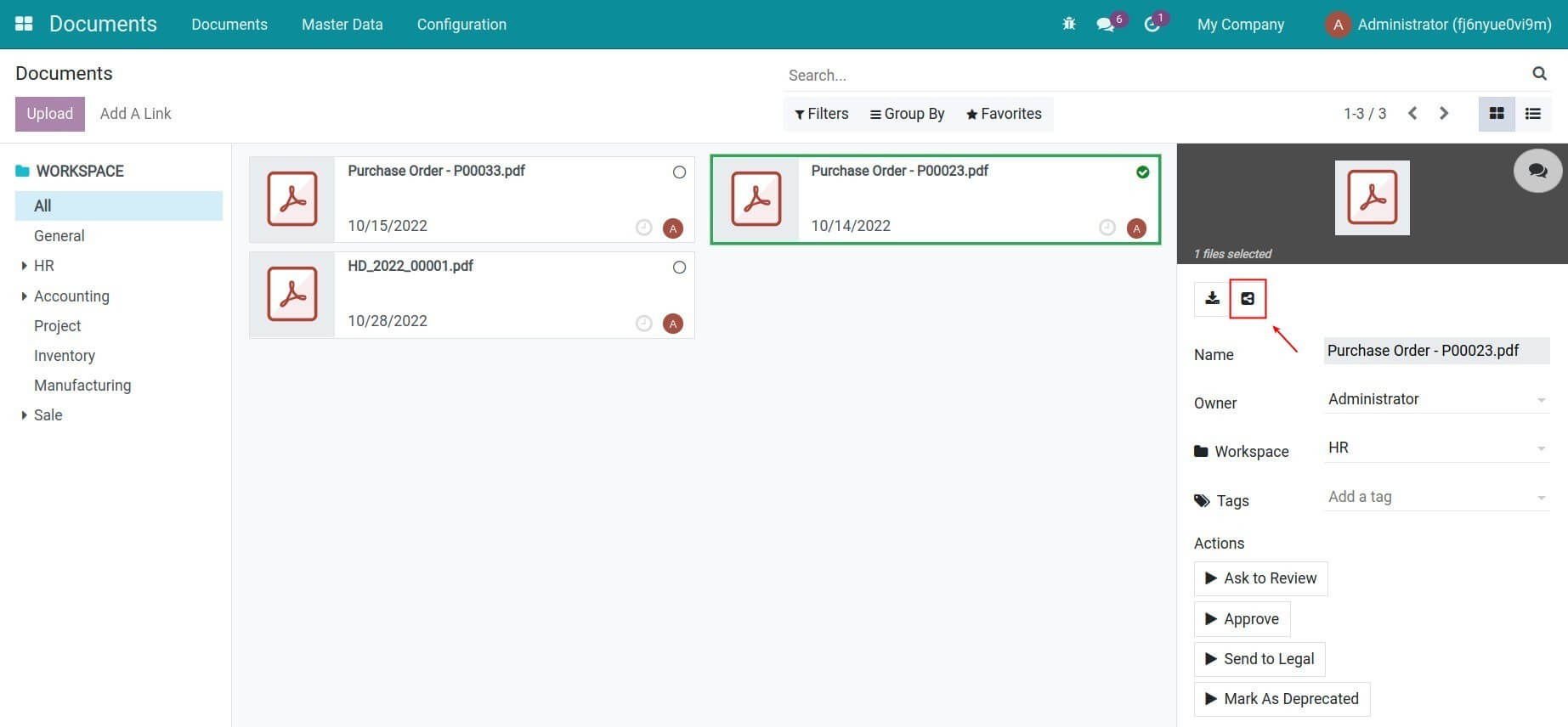Click the Upload button

coord(49,114)
